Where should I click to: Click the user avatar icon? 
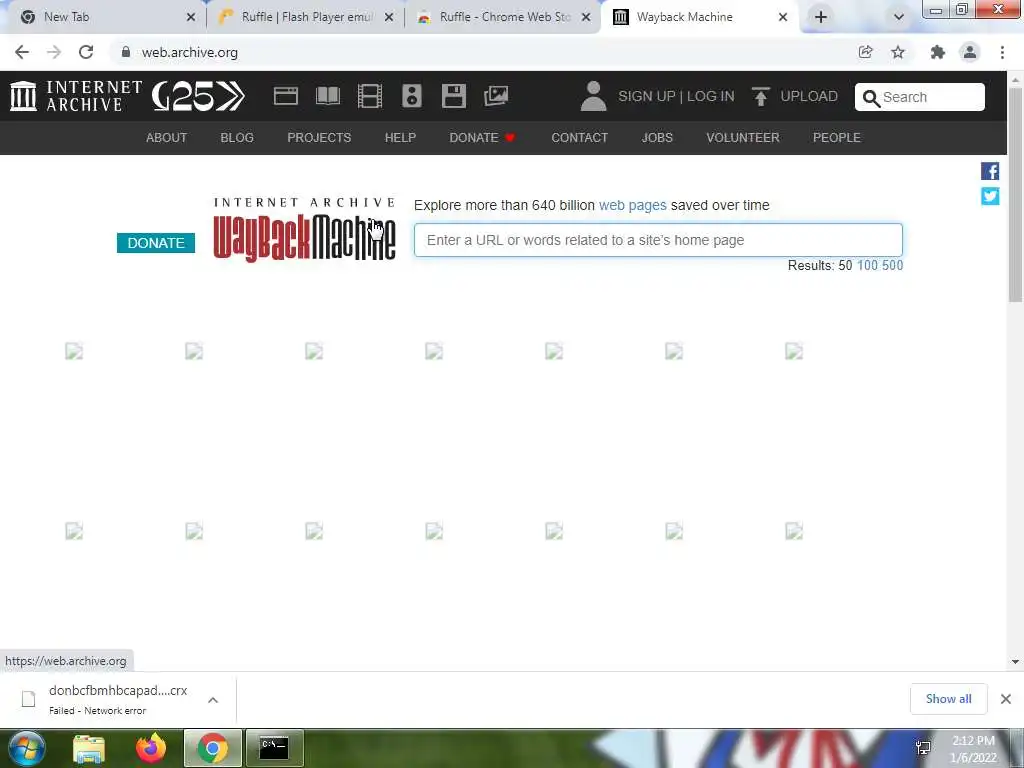593,96
